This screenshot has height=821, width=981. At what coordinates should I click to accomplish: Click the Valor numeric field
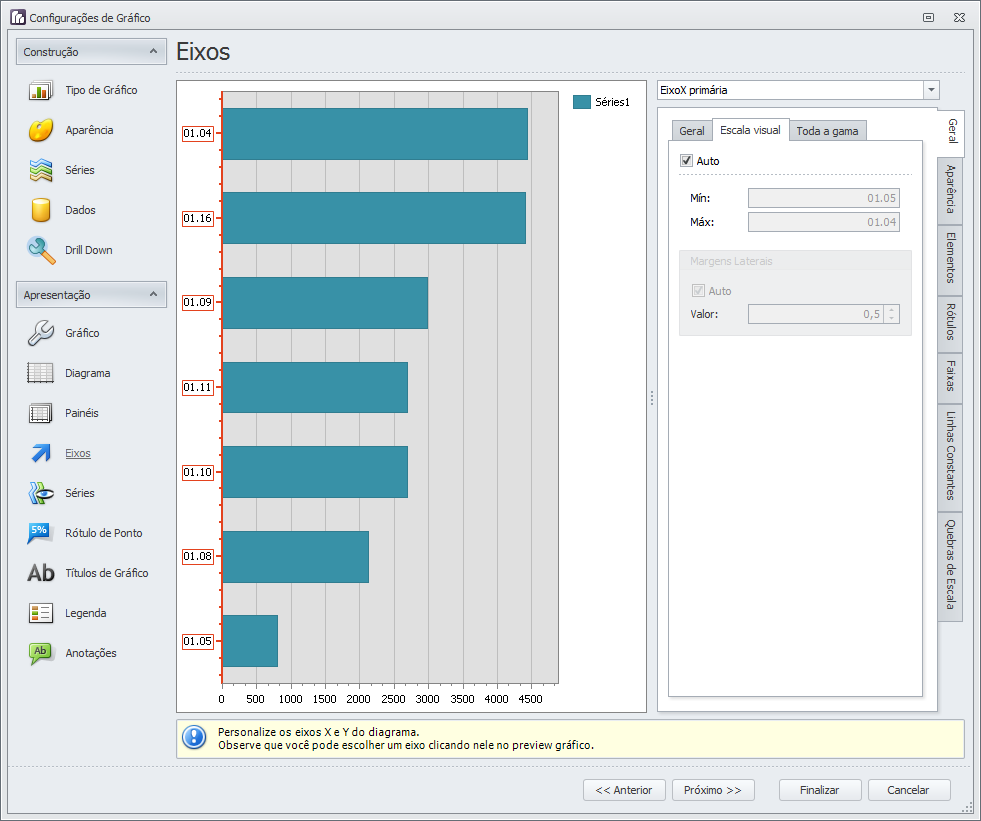click(816, 314)
